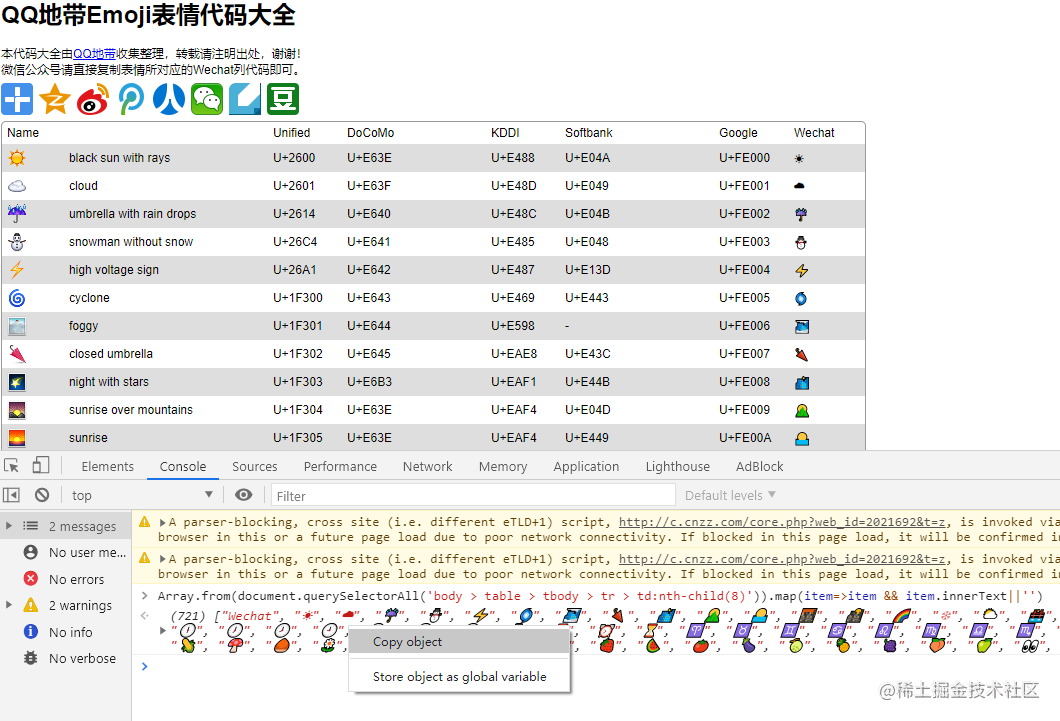1060x721 pixels.
Task: Click the sunrise emoji image
Action: click(17, 439)
